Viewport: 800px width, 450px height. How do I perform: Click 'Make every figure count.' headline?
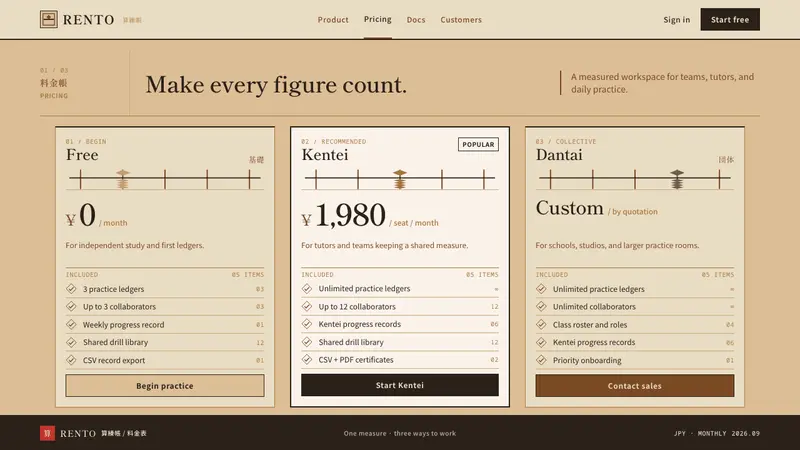(x=276, y=85)
